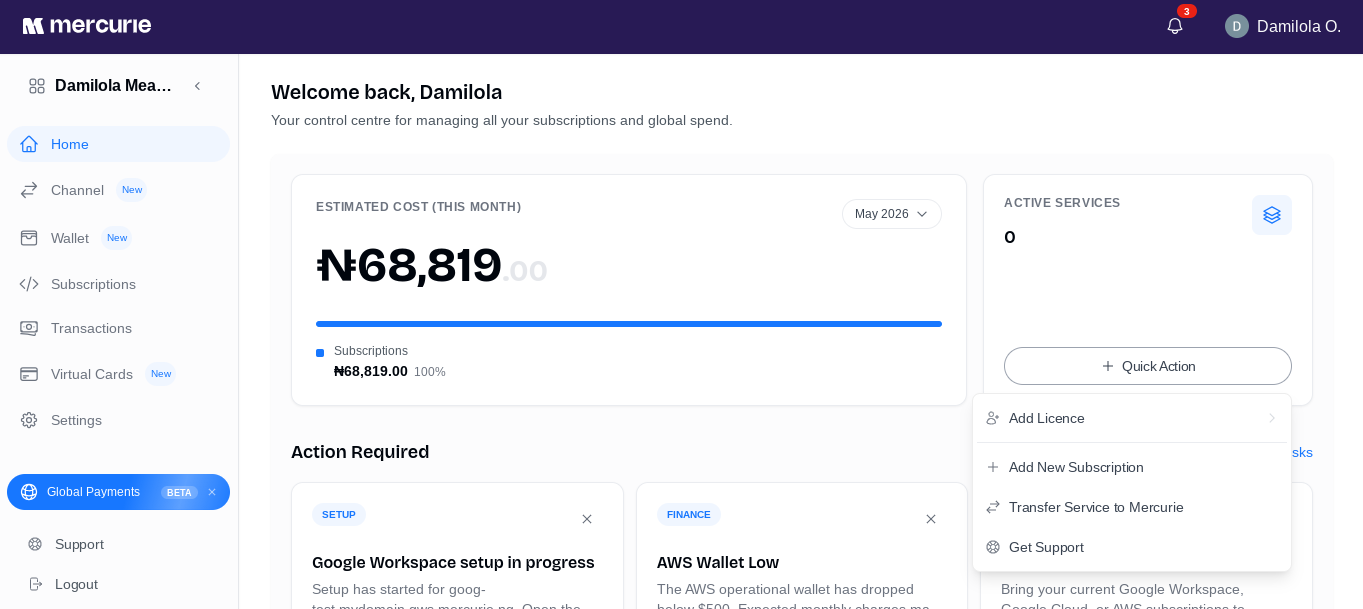Click the Action Required heading
1363x609 pixels.
[360, 452]
